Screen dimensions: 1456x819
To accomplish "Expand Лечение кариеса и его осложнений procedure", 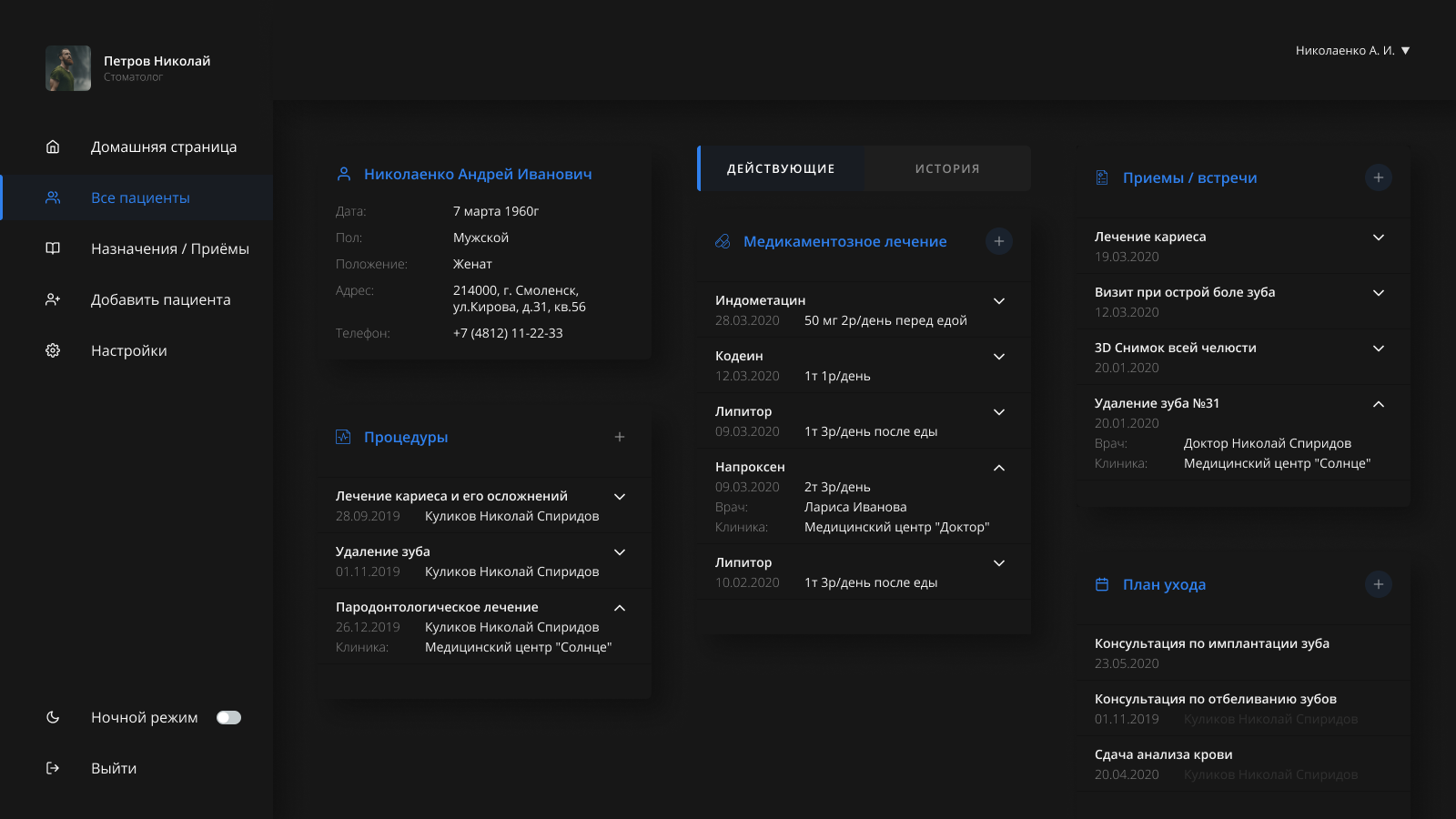I will click(620, 497).
